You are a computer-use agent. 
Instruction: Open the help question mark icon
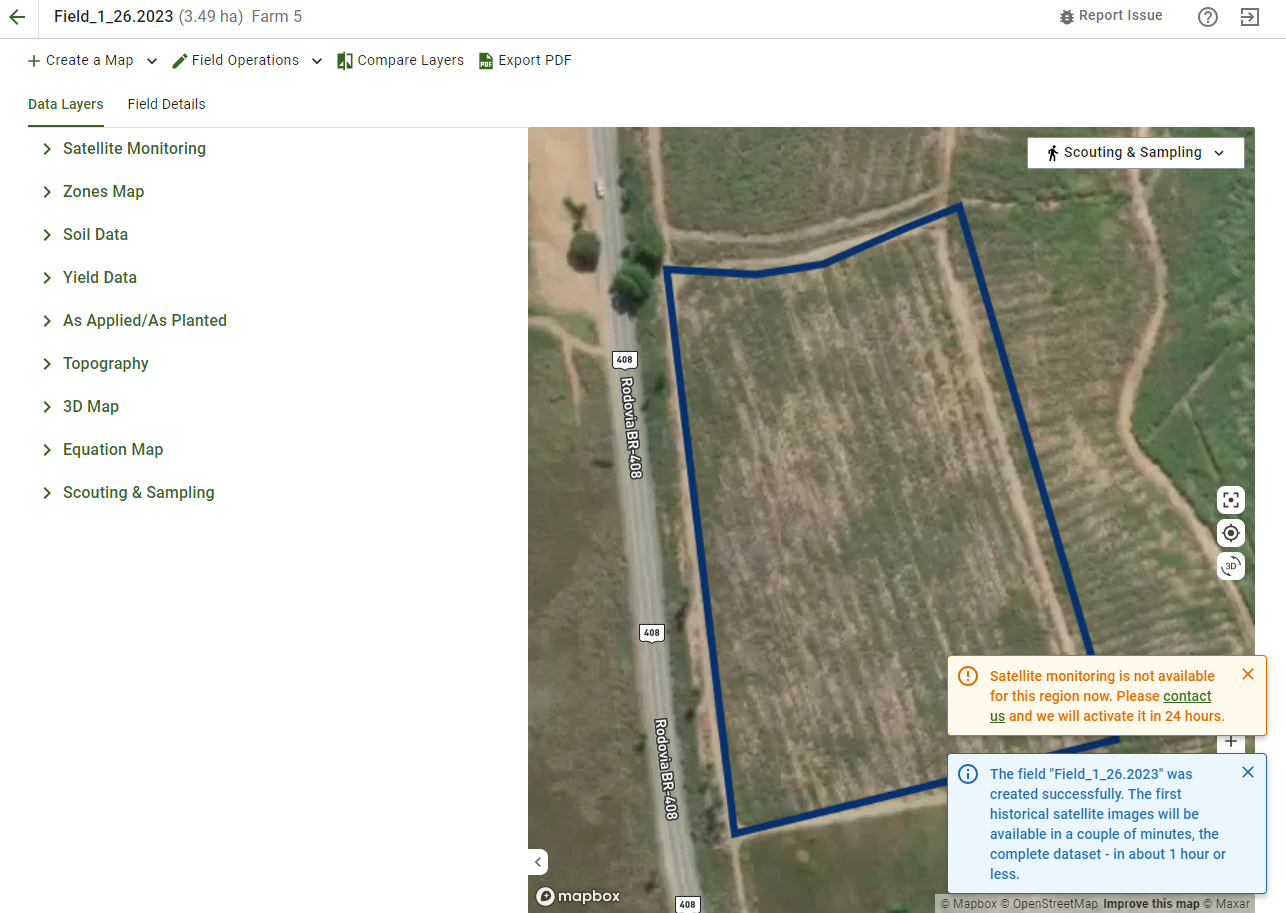1208,17
